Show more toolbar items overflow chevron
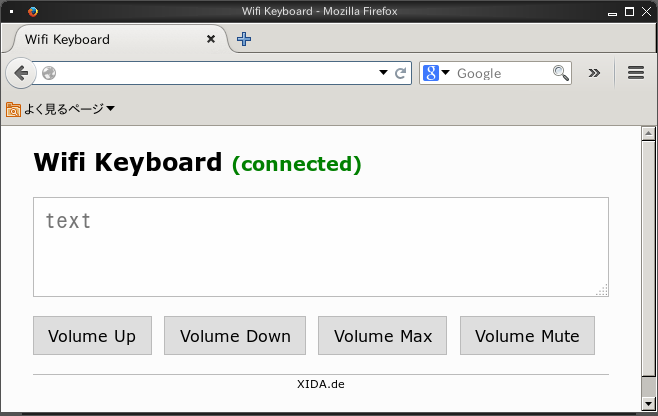The height and width of the screenshot is (416, 658). (x=594, y=73)
